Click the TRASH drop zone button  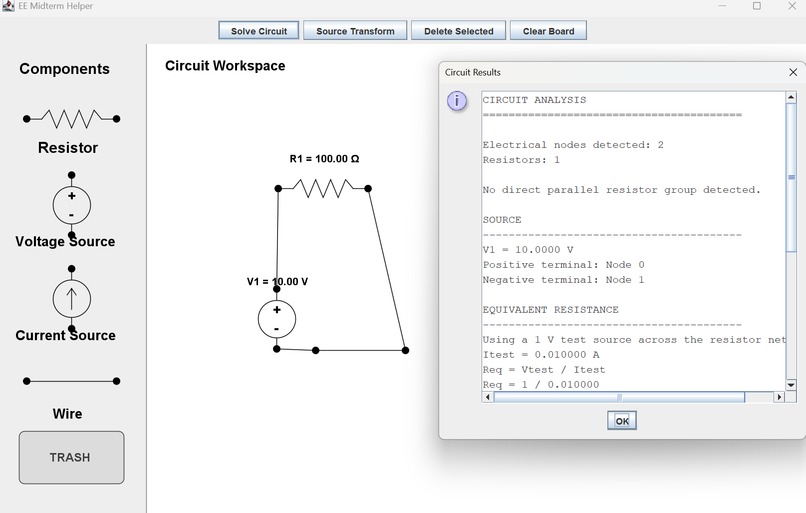coord(71,457)
